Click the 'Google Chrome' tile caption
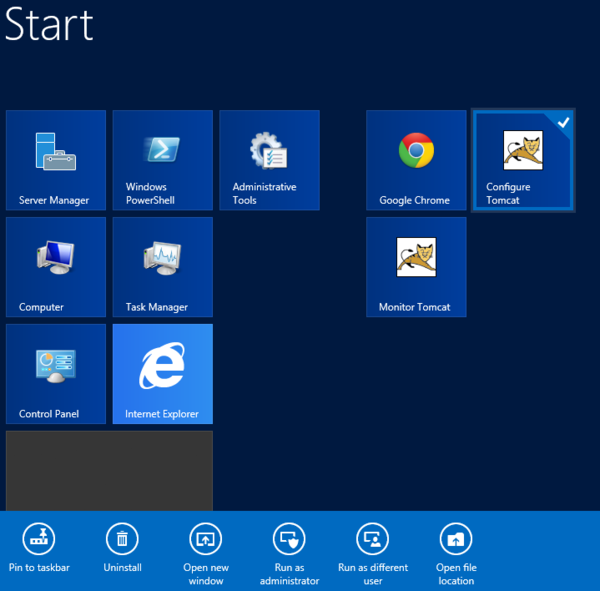Viewport: 600px width, 591px height. pyautogui.click(x=414, y=200)
